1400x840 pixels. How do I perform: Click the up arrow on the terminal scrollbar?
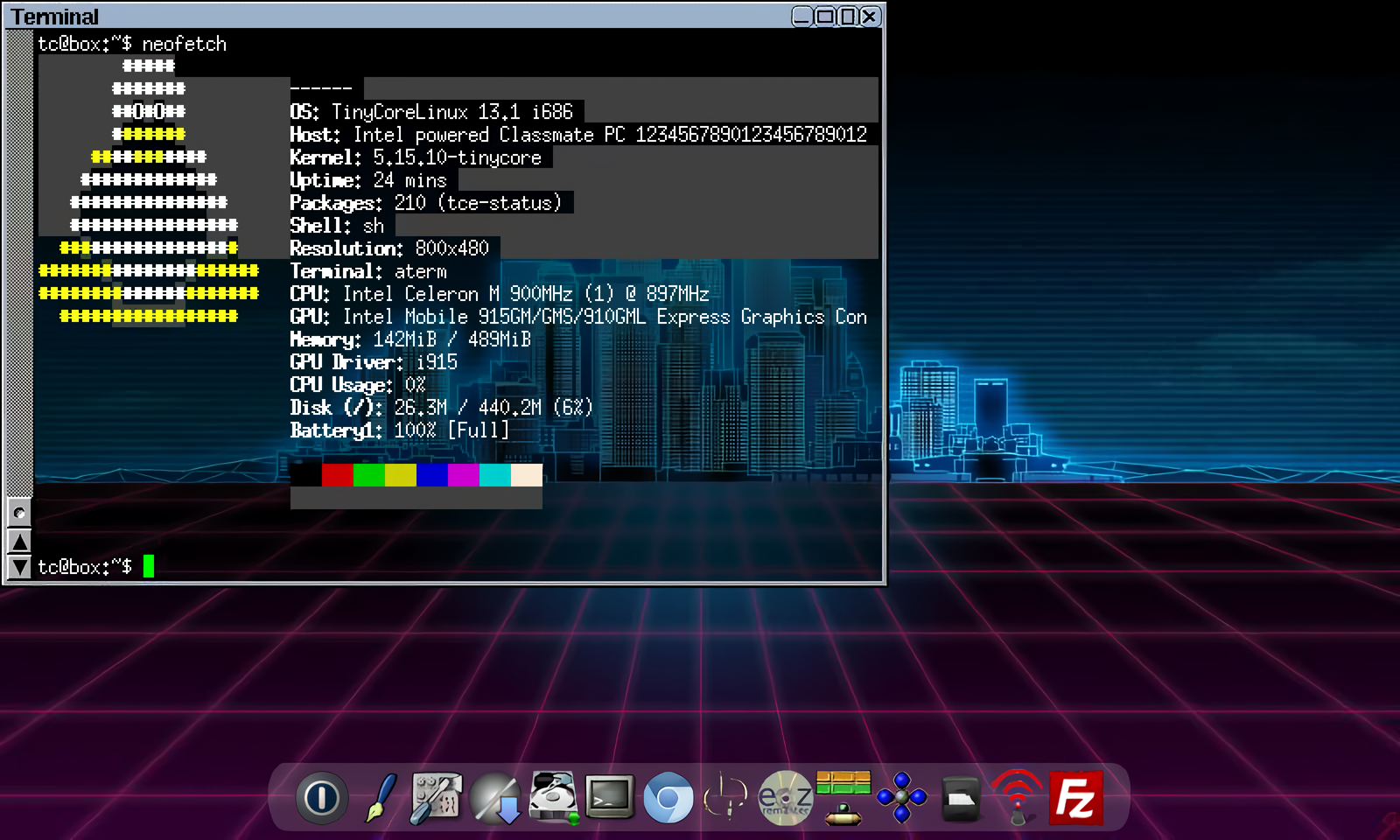click(x=20, y=542)
